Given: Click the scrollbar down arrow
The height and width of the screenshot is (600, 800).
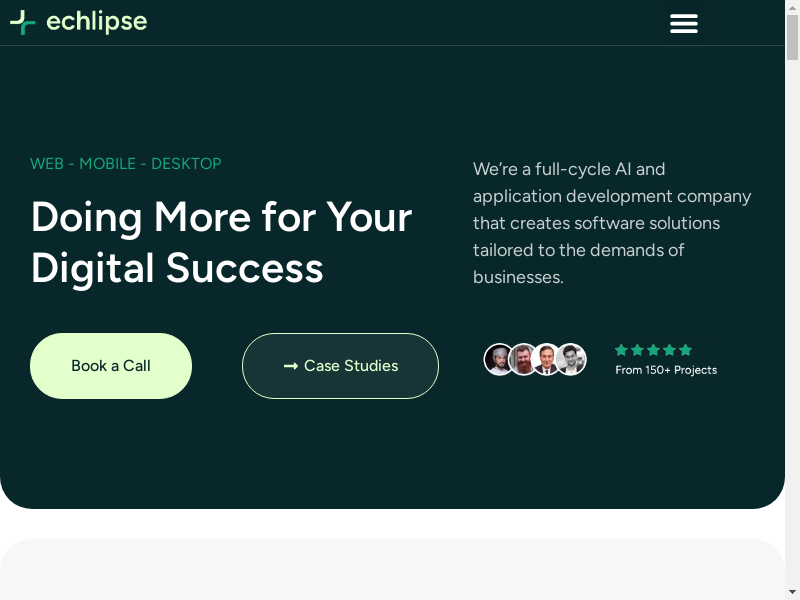Looking at the screenshot, I should 792,592.
